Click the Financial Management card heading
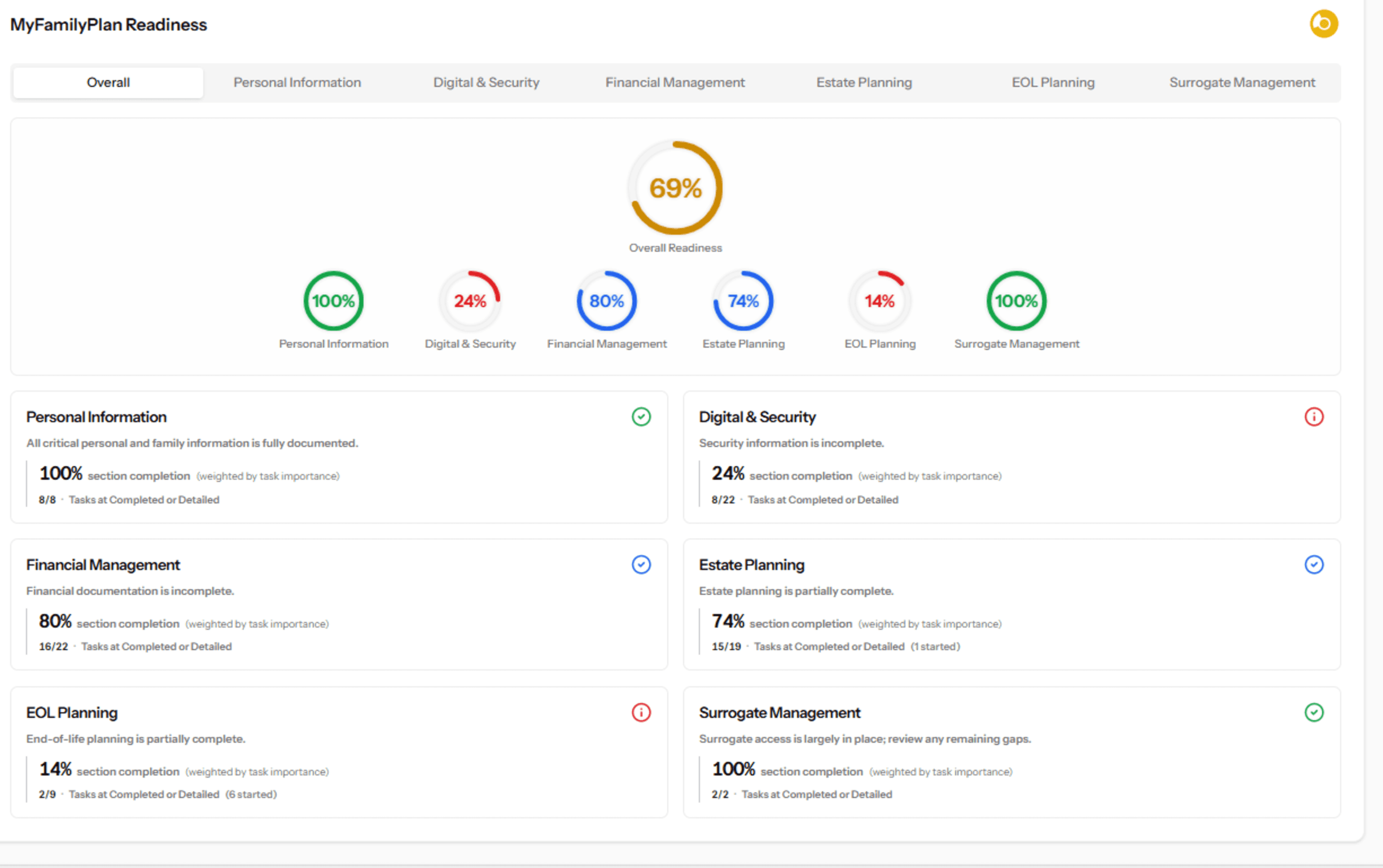 (x=103, y=565)
